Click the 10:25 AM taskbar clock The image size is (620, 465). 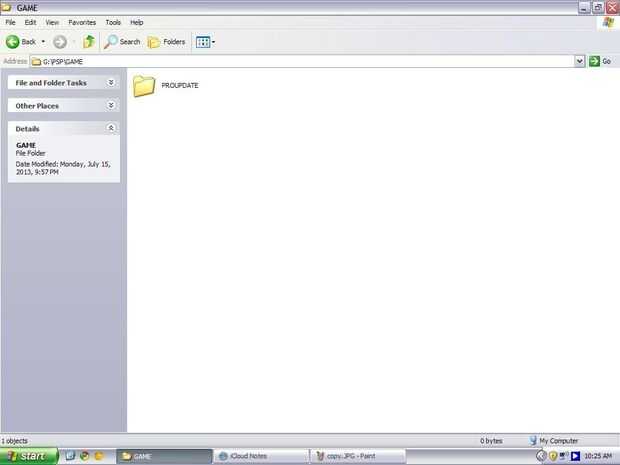[x=598, y=456]
